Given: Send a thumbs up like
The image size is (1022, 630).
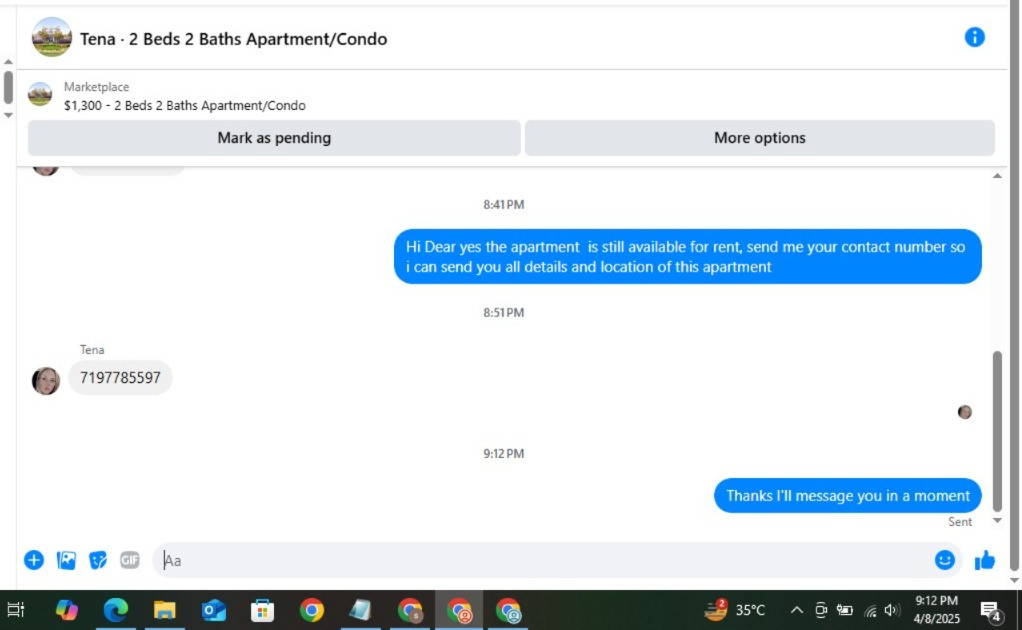Looking at the screenshot, I should pos(985,560).
